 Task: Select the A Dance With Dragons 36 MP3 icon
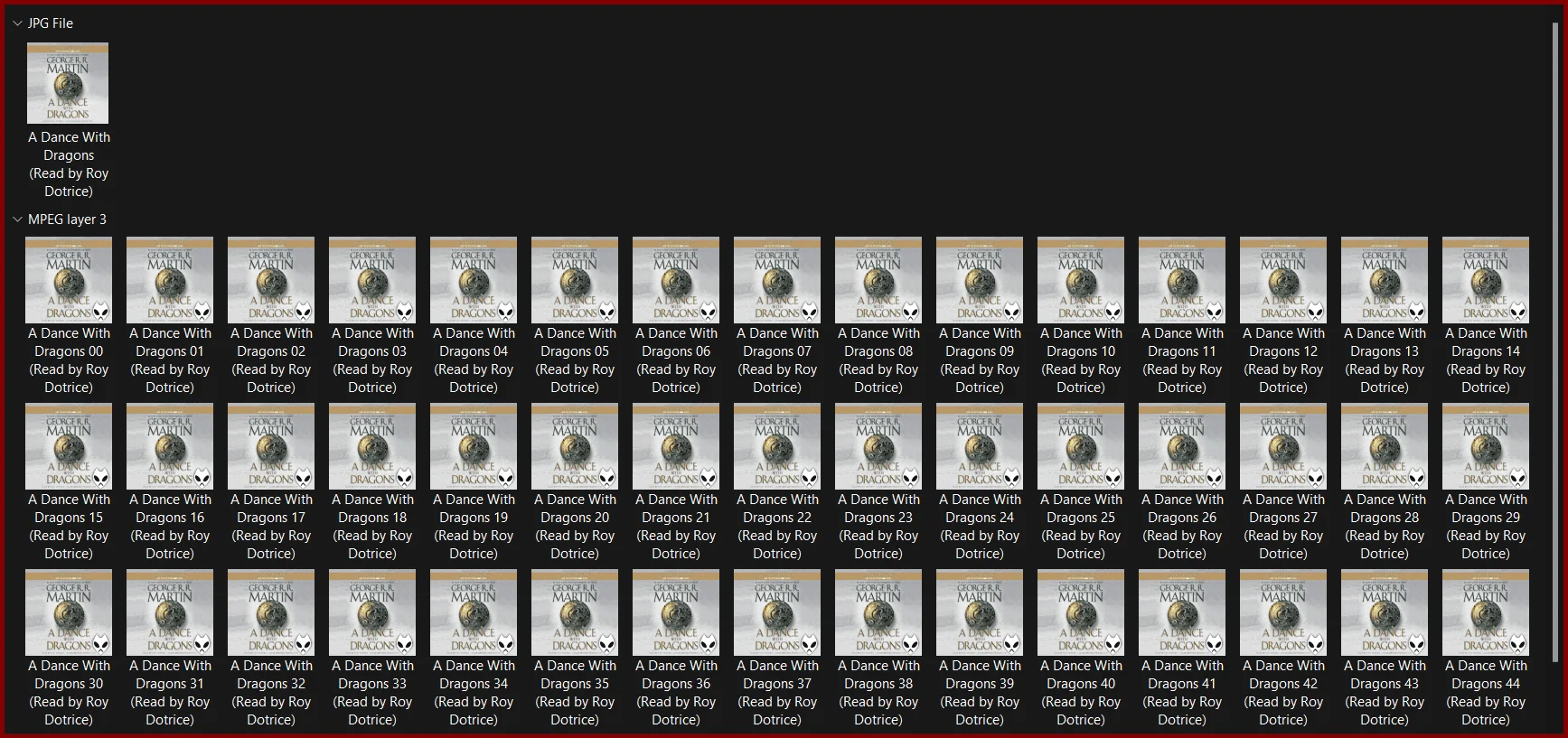676,612
